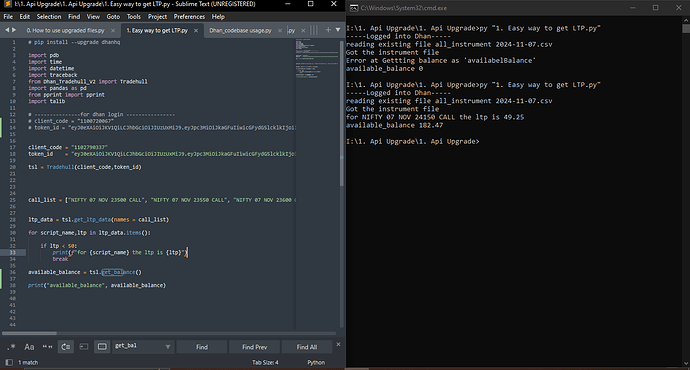
Task: Click 'available_balance 182.47' in cmd output
Action: pyautogui.click(x=394, y=125)
